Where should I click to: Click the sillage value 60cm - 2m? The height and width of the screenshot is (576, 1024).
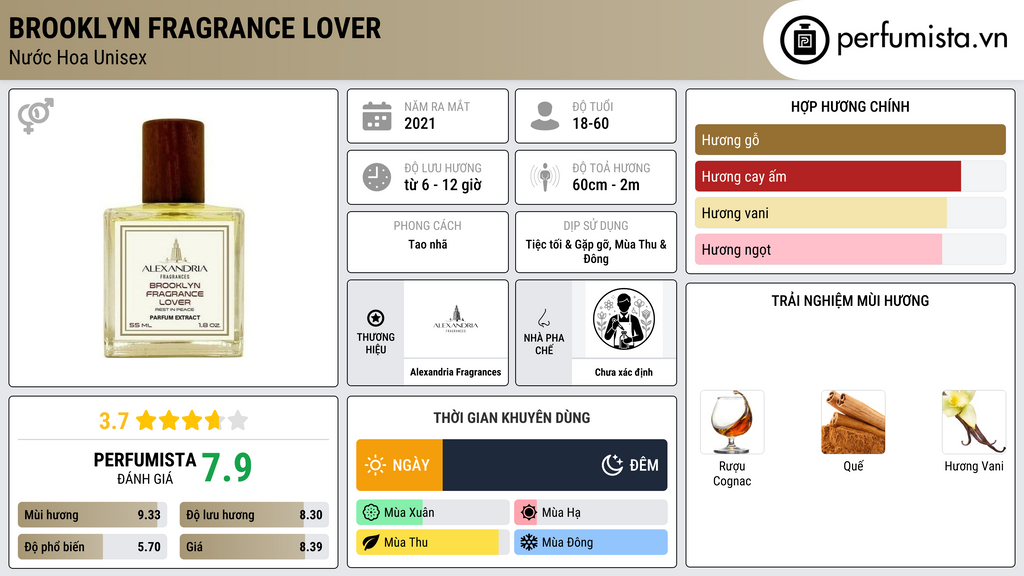[606, 185]
